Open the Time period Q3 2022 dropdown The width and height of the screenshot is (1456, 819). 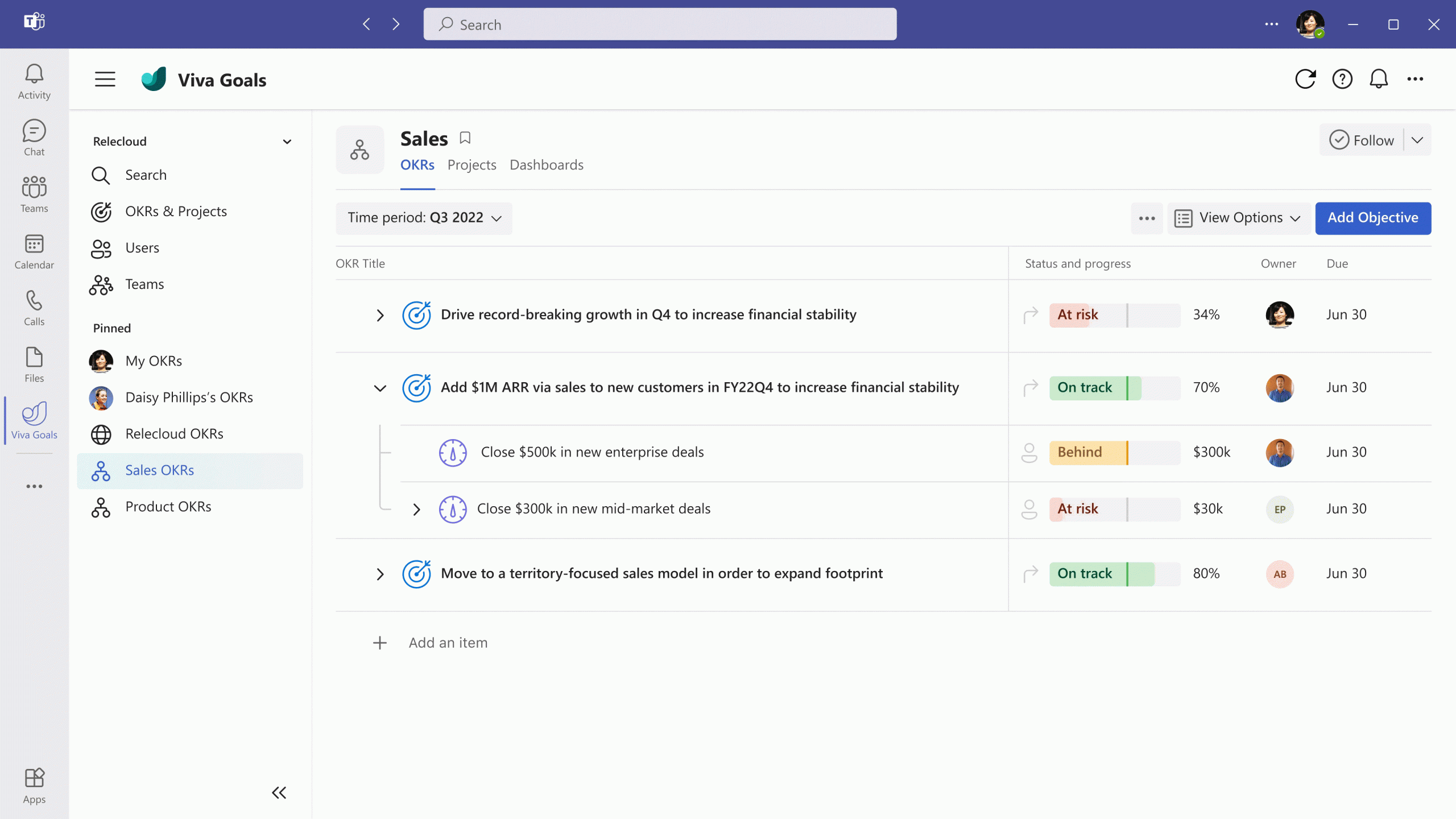point(424,218)
